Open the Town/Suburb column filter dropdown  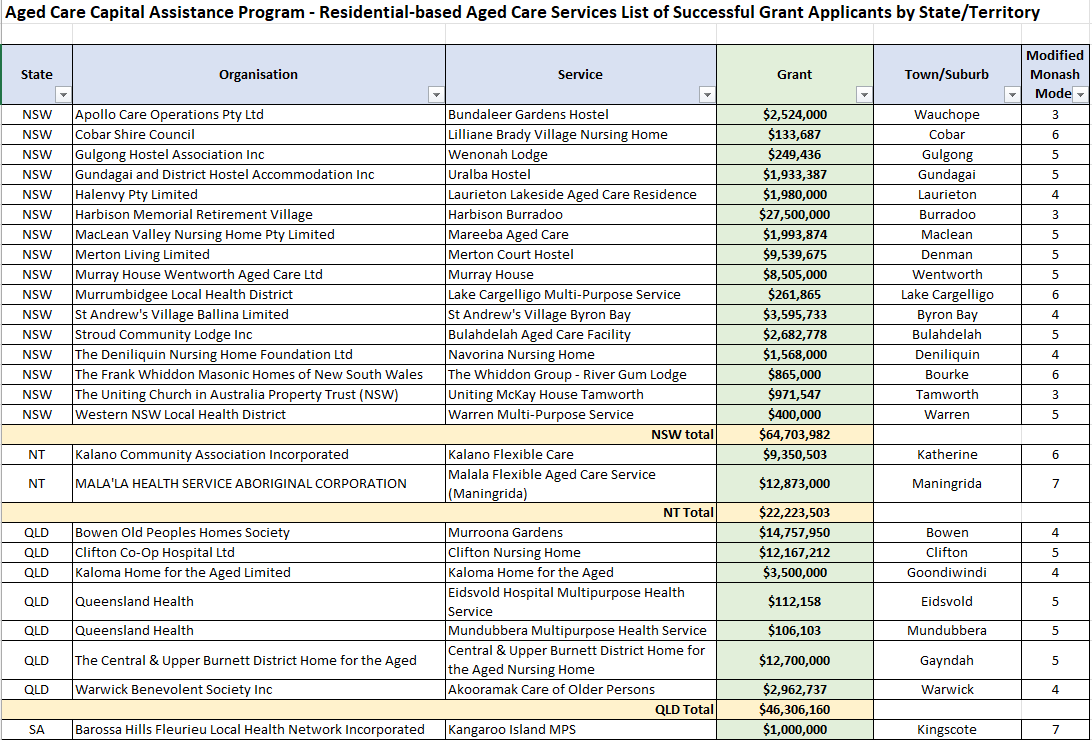[x=1012, y=94]
